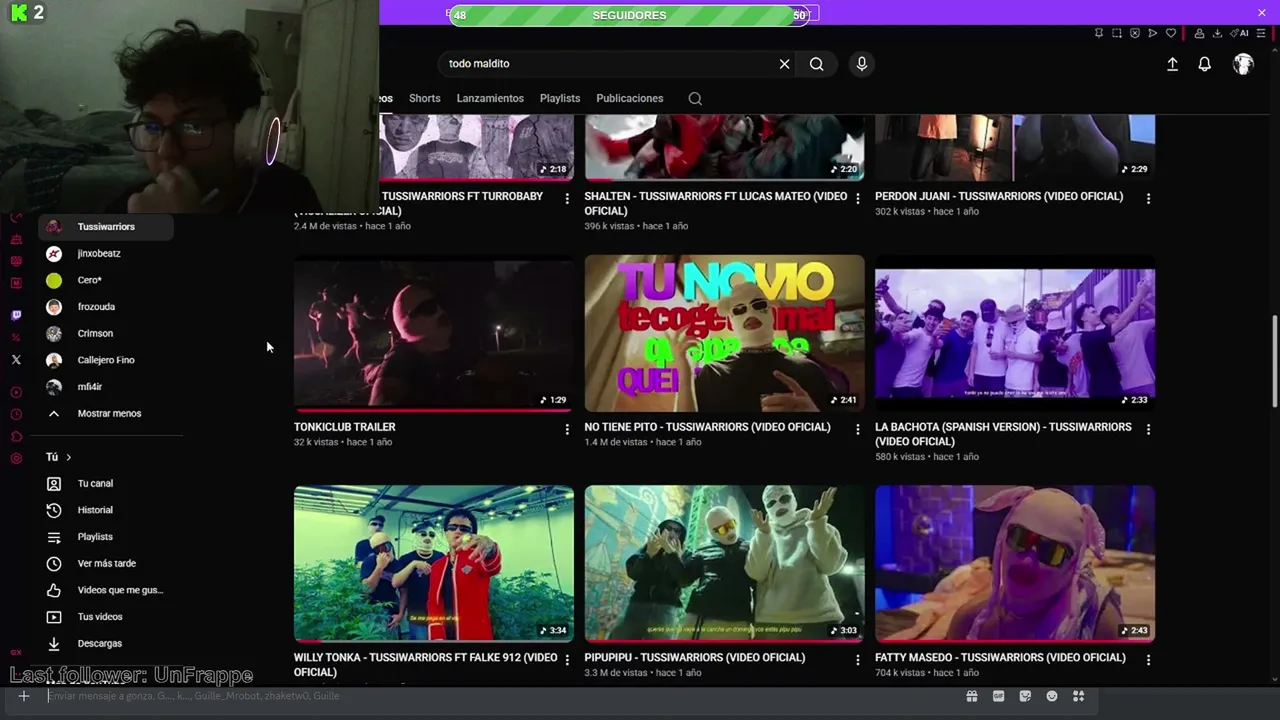Go to Callejero Fino subscription channel
Viewport: 1280px width, 720px height.
(x=107, y=360)
